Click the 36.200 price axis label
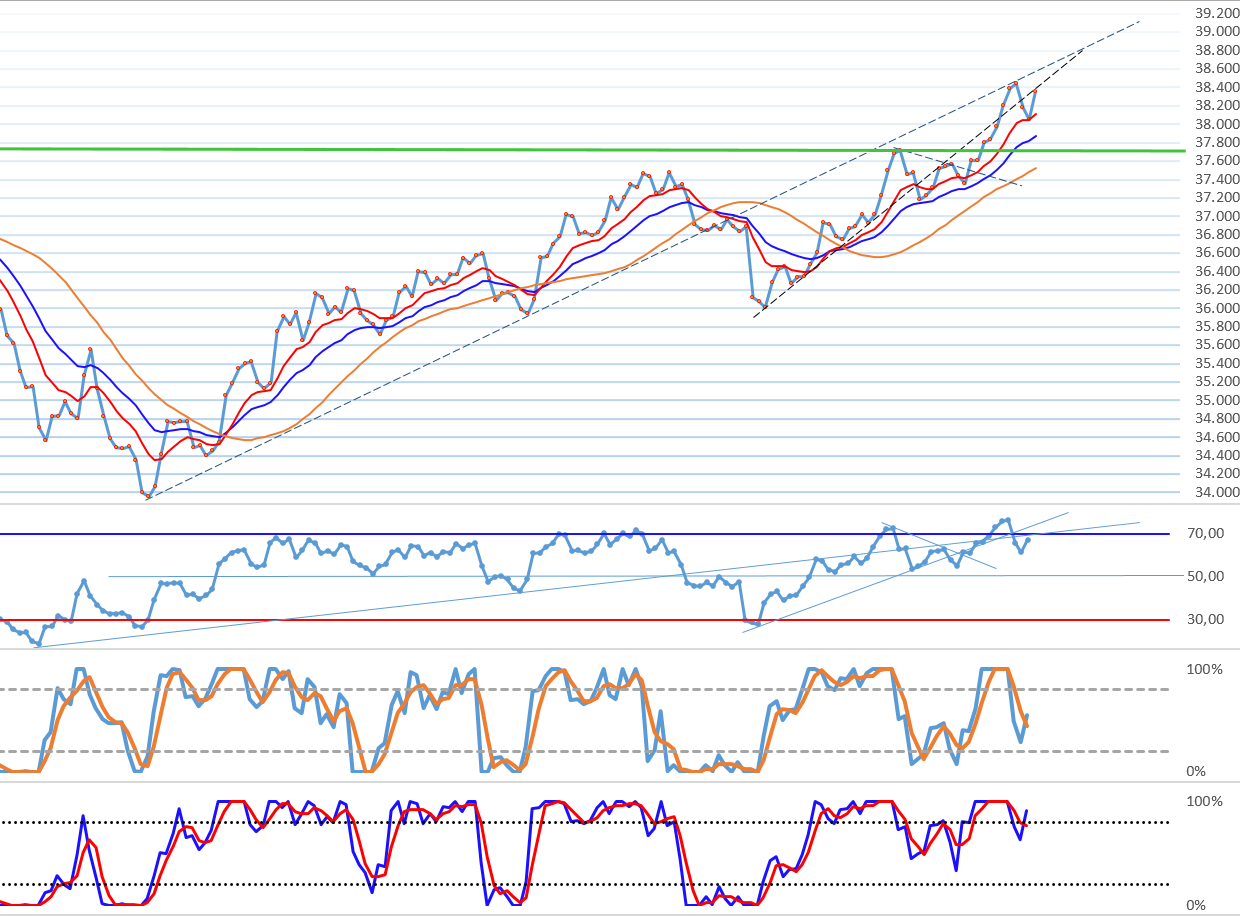The width and height of the screenshot is (1240, 916). [1218, 290]
